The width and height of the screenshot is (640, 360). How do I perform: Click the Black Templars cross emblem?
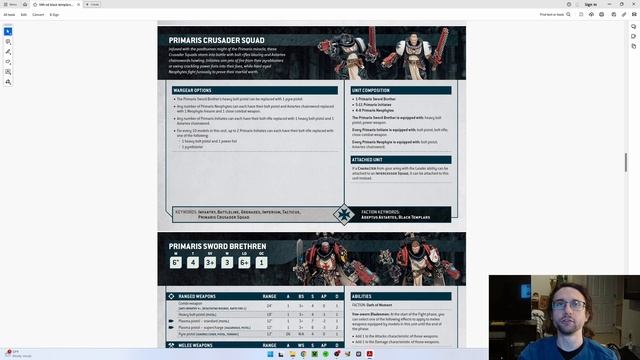(x=344, y=215)
